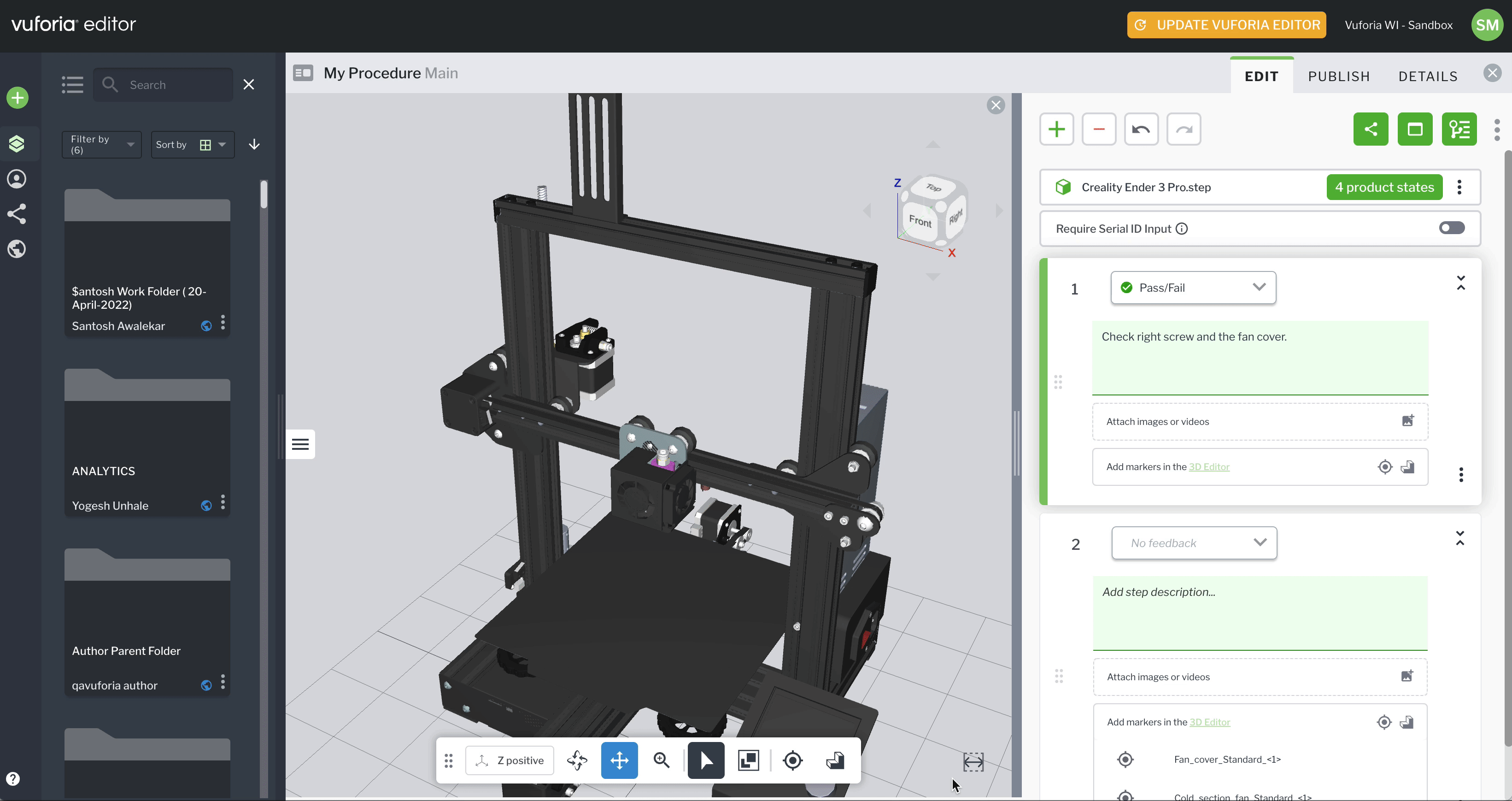The height and width of the screenshot is (801, 1512).
Task: Click the zoom magnifier tool
Action: [x=662, y=760]
